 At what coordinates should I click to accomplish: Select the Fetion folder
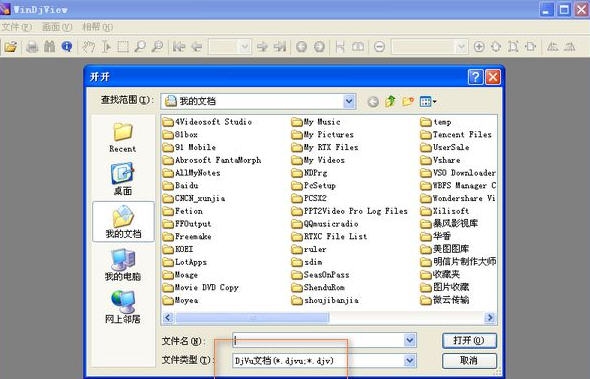tap(182, 211)
